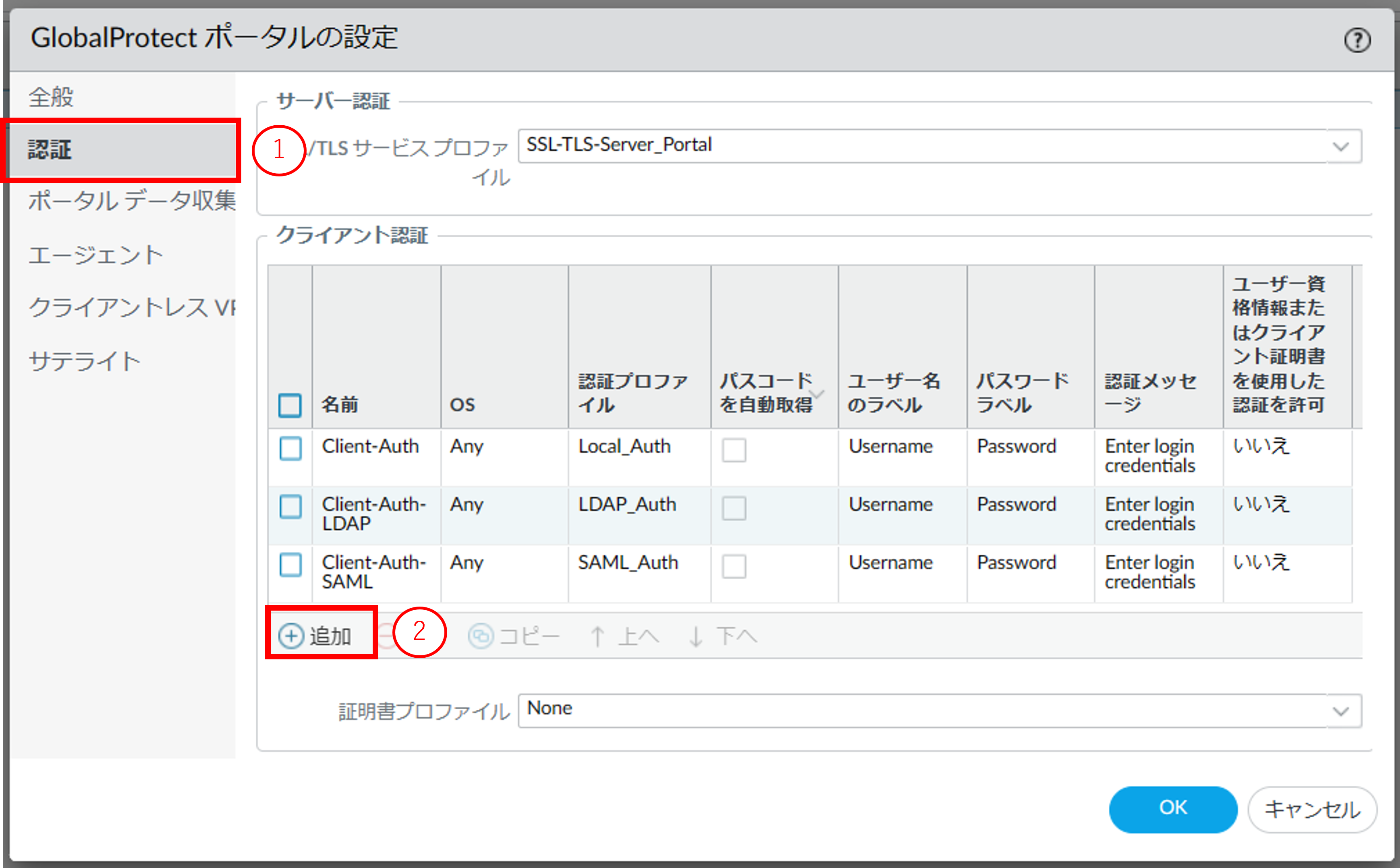Open the SAML_Auth authentication profile cell
The image size is (1400, 868).
click(628, 563)
